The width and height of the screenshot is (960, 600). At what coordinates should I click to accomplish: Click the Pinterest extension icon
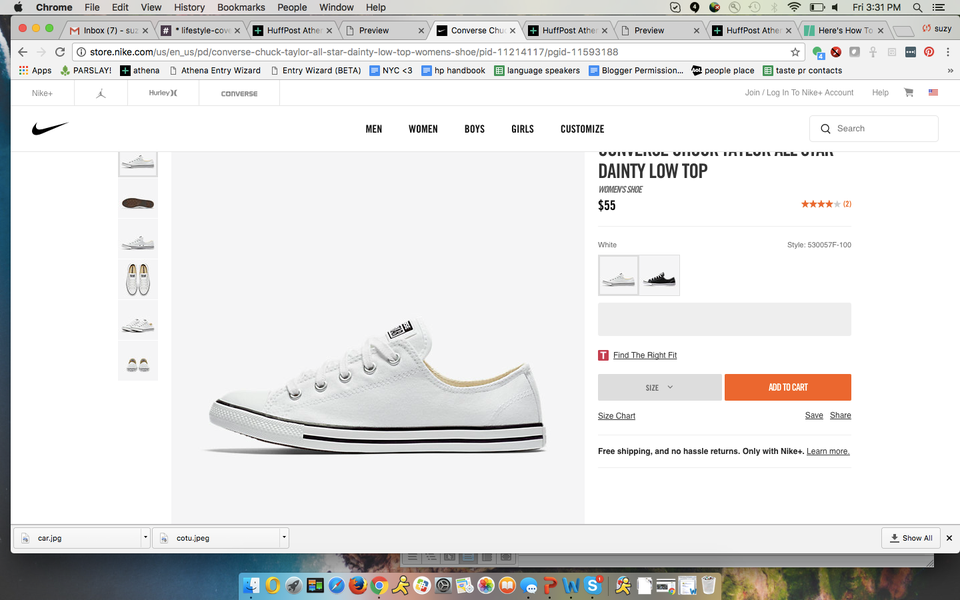pyautogui.click(x=929, y=52)
